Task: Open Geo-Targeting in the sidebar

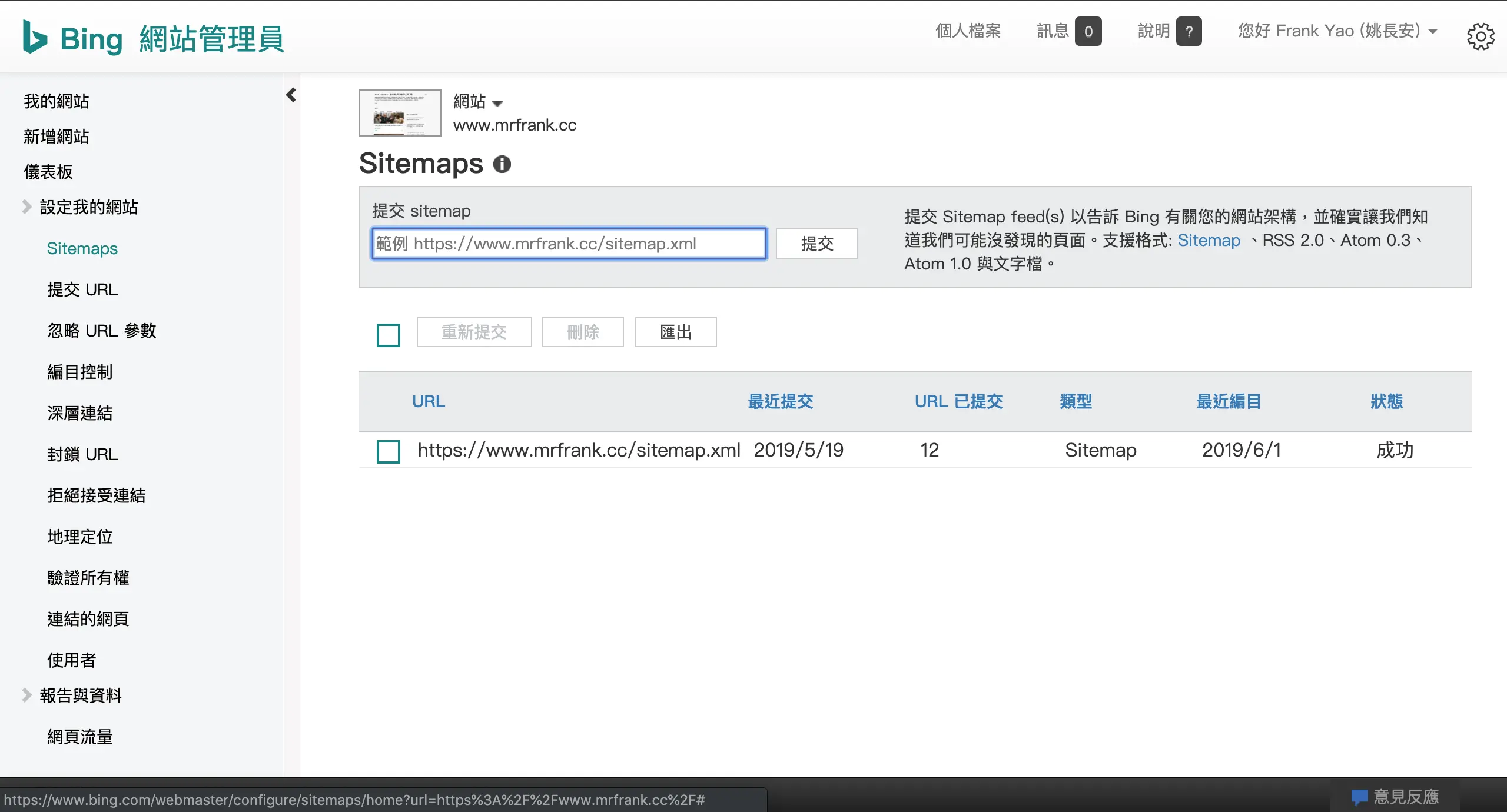Action: (80, 537)
